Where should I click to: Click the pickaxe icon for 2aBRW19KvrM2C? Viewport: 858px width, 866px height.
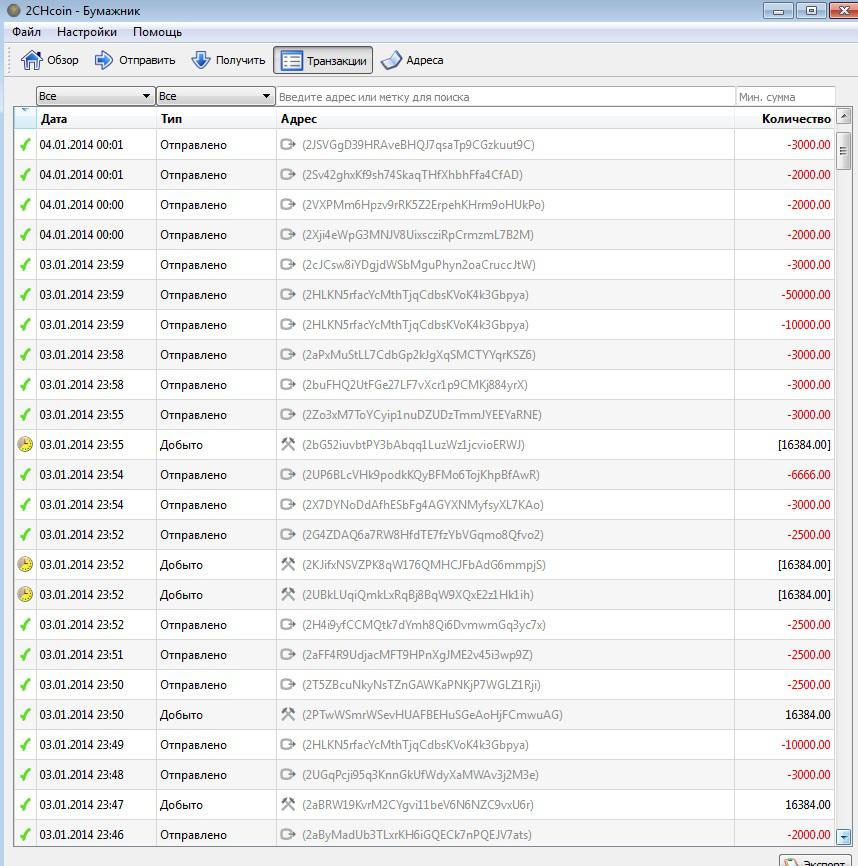[288, 804]
